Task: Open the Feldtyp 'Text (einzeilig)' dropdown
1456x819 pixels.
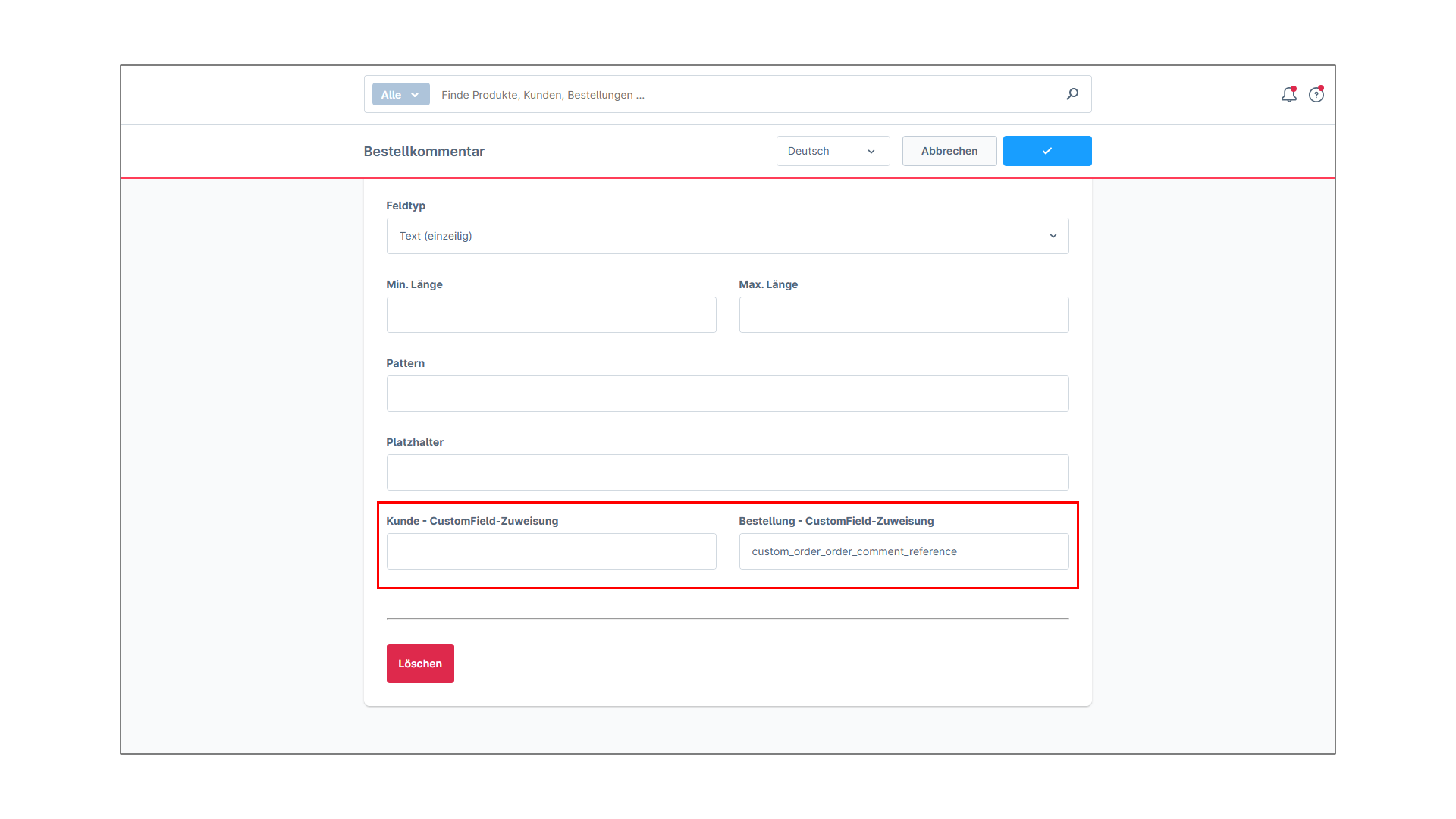Action: [727, 236]
